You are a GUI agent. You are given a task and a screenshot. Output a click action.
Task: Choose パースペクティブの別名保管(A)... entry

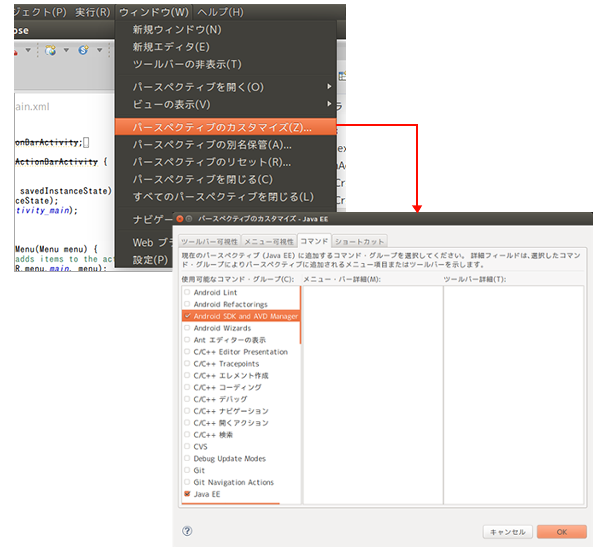coord(226,145)
